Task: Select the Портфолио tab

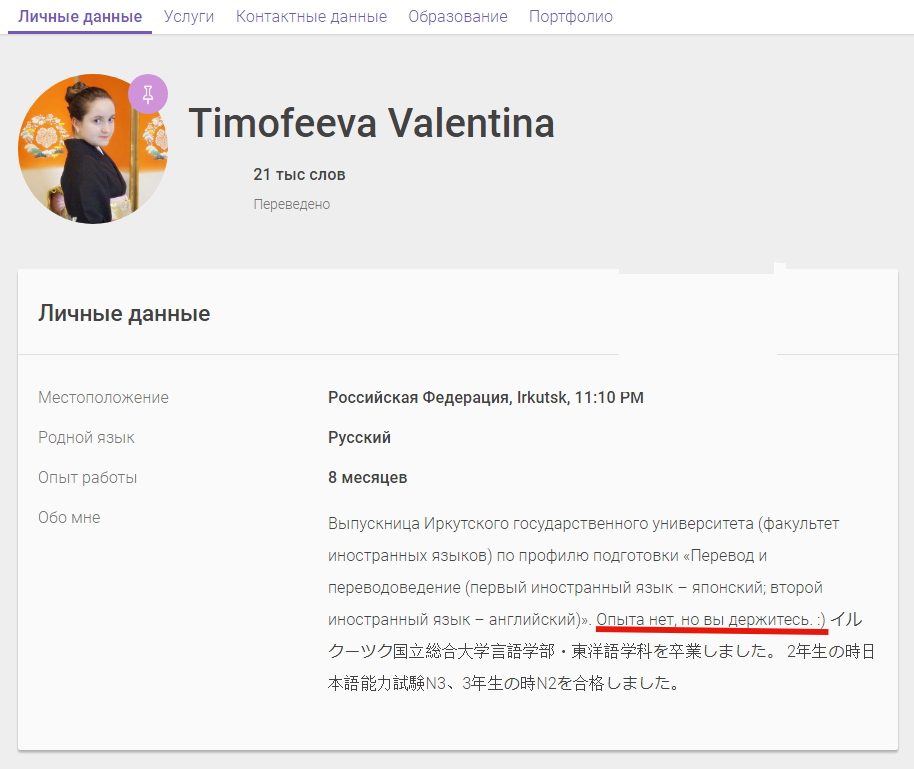Action: (x=571, y=17)
